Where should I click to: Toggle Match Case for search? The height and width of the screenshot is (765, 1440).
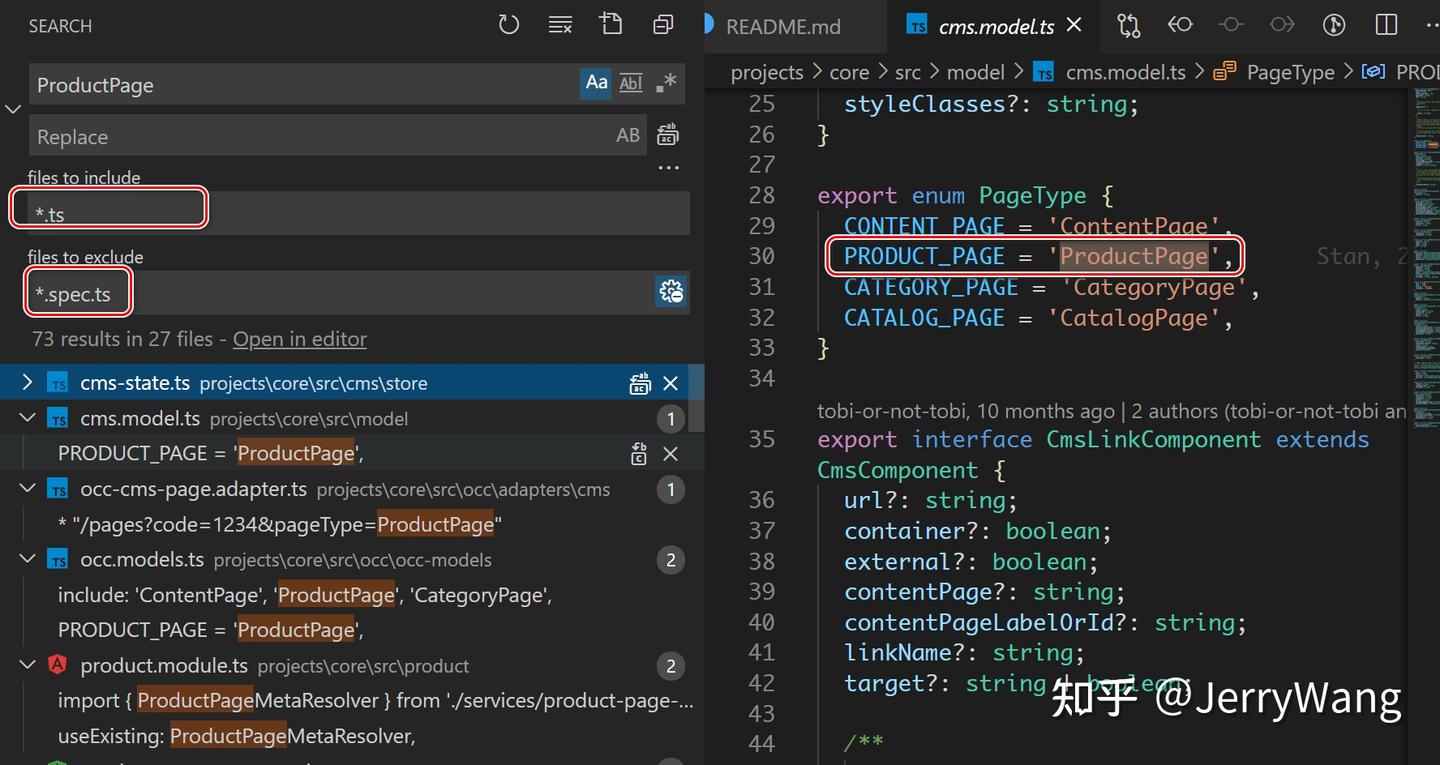click(x=597, y=84)
